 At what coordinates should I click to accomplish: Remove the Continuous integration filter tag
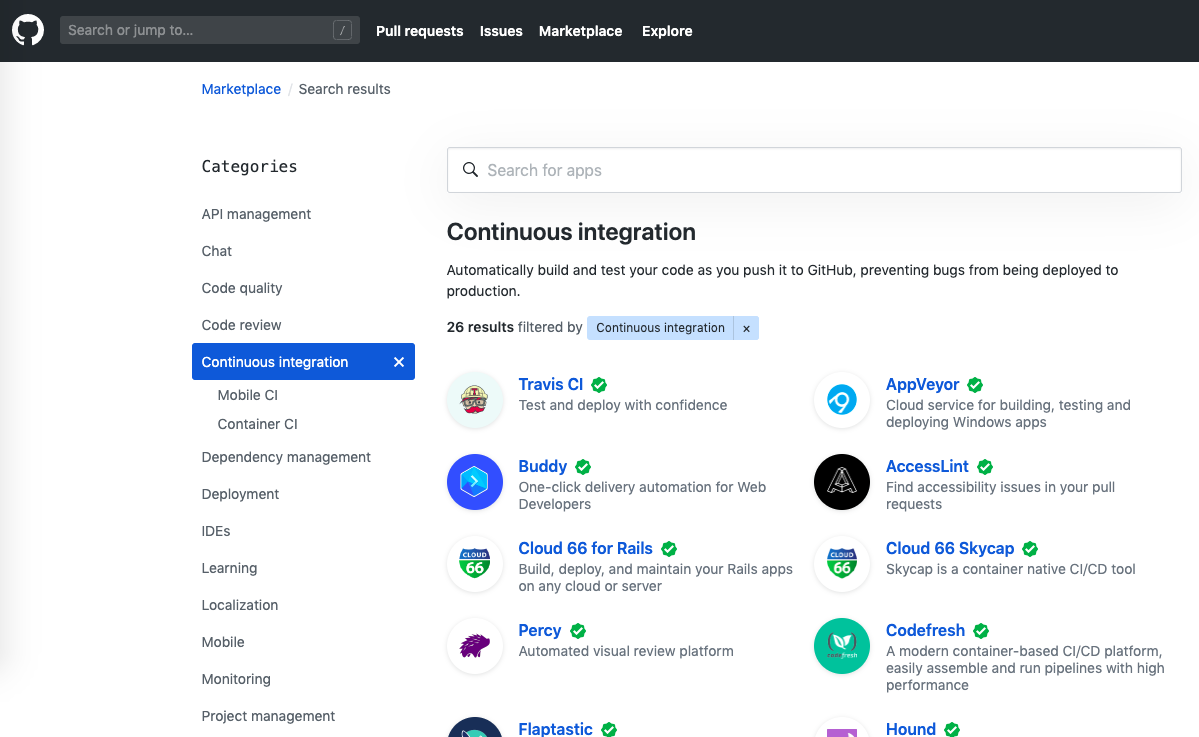pos(746,328)
